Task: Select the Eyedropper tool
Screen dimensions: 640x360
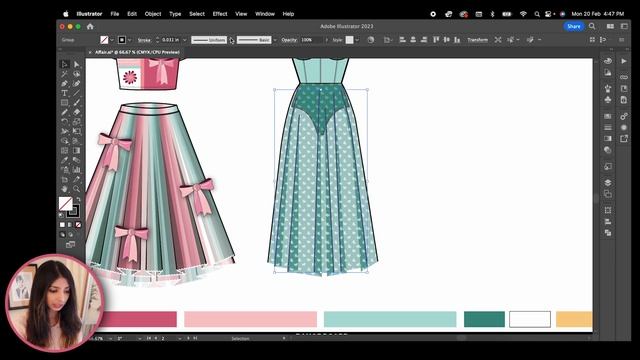Action: [64, 160]
